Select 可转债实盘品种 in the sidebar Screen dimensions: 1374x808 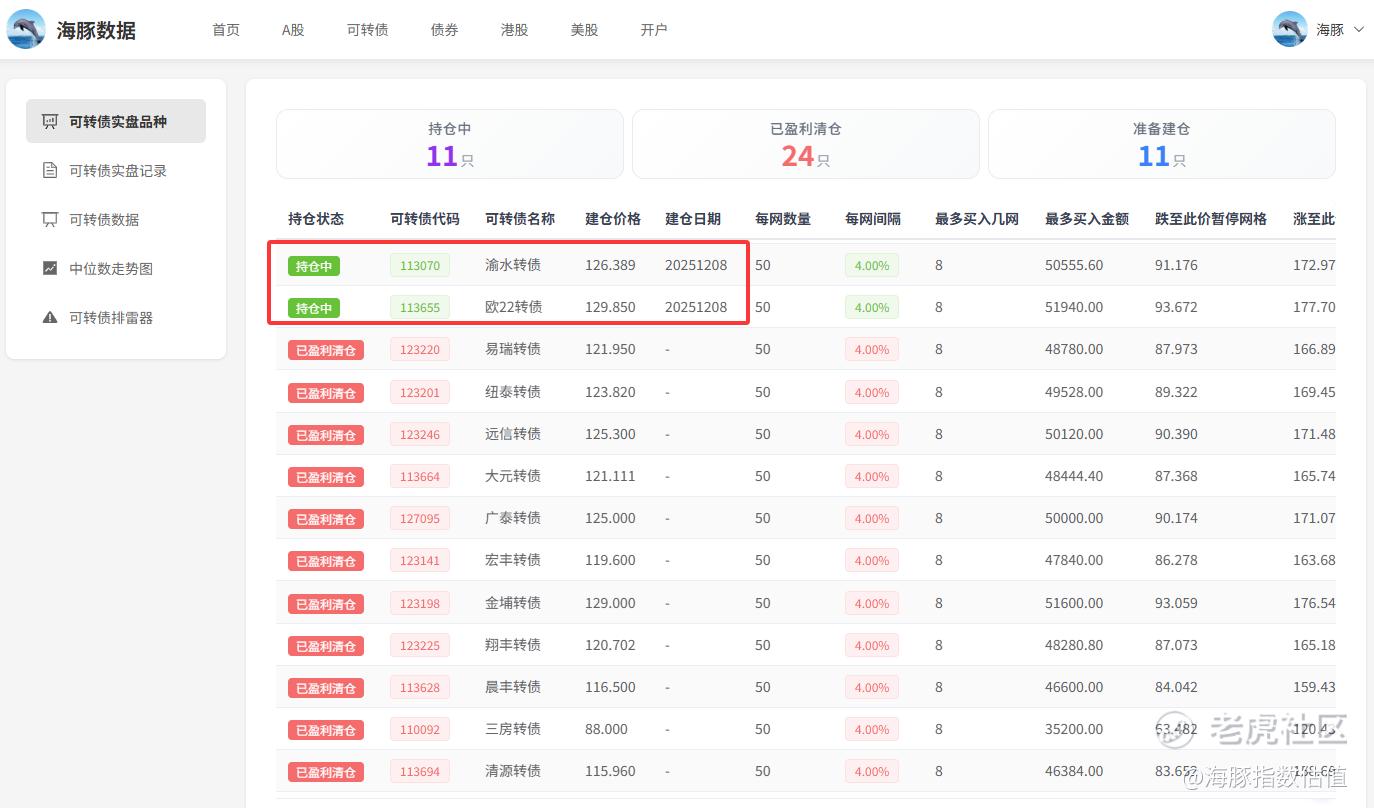[116, 121]
